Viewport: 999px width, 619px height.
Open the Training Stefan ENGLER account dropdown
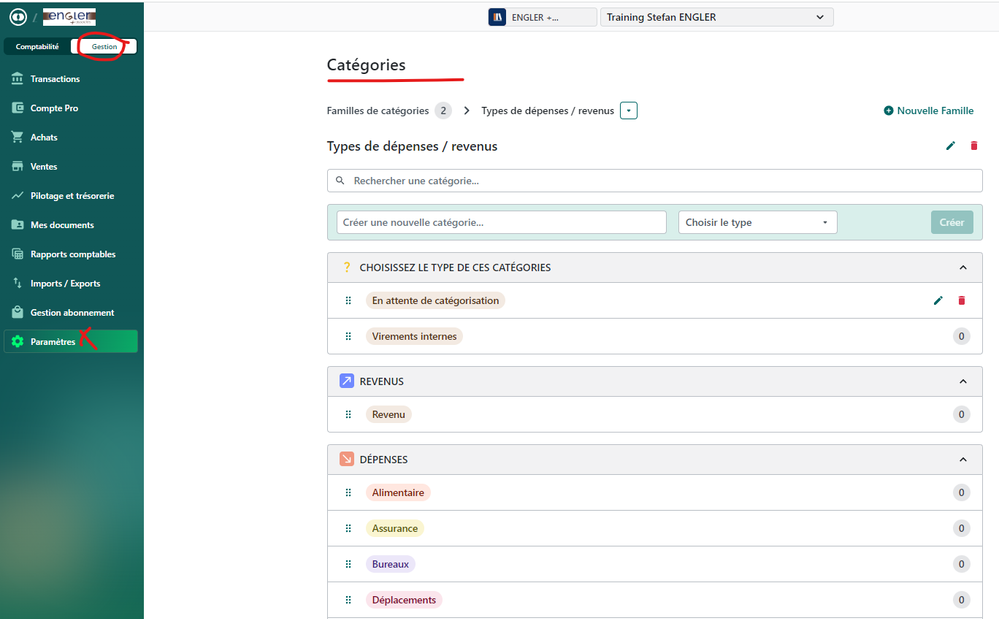click(x=716, y=17)
